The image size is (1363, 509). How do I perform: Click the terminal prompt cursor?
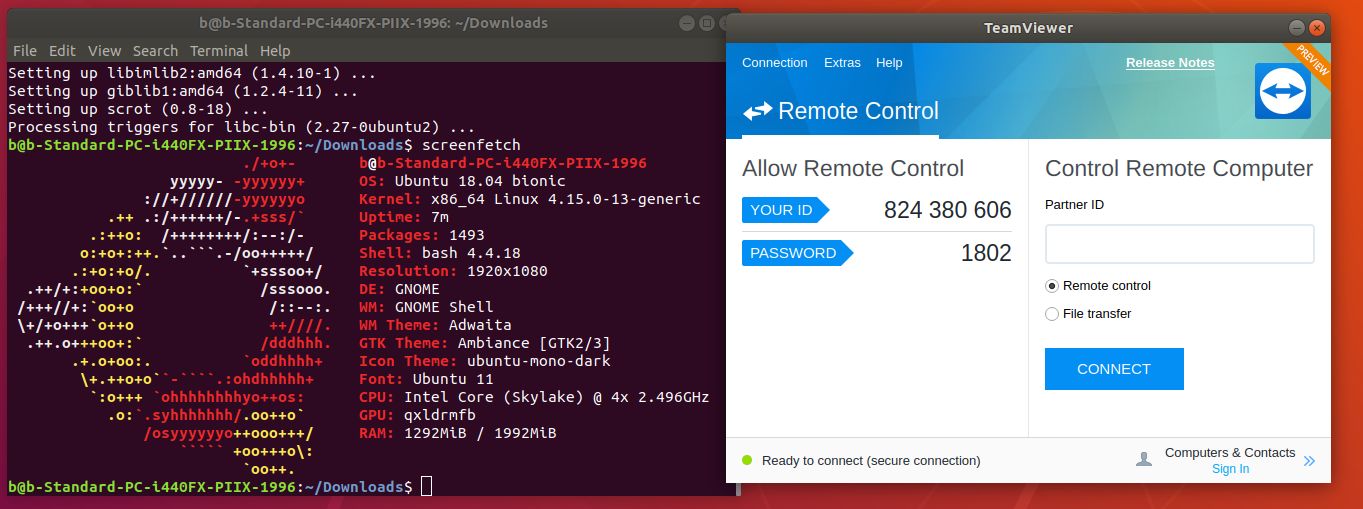[427, 487]
